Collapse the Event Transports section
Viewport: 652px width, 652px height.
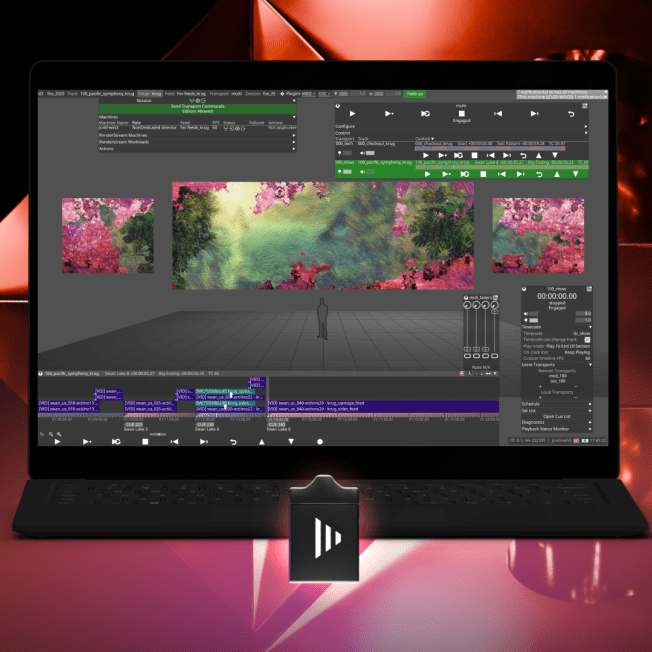click(x=590, y=365)
